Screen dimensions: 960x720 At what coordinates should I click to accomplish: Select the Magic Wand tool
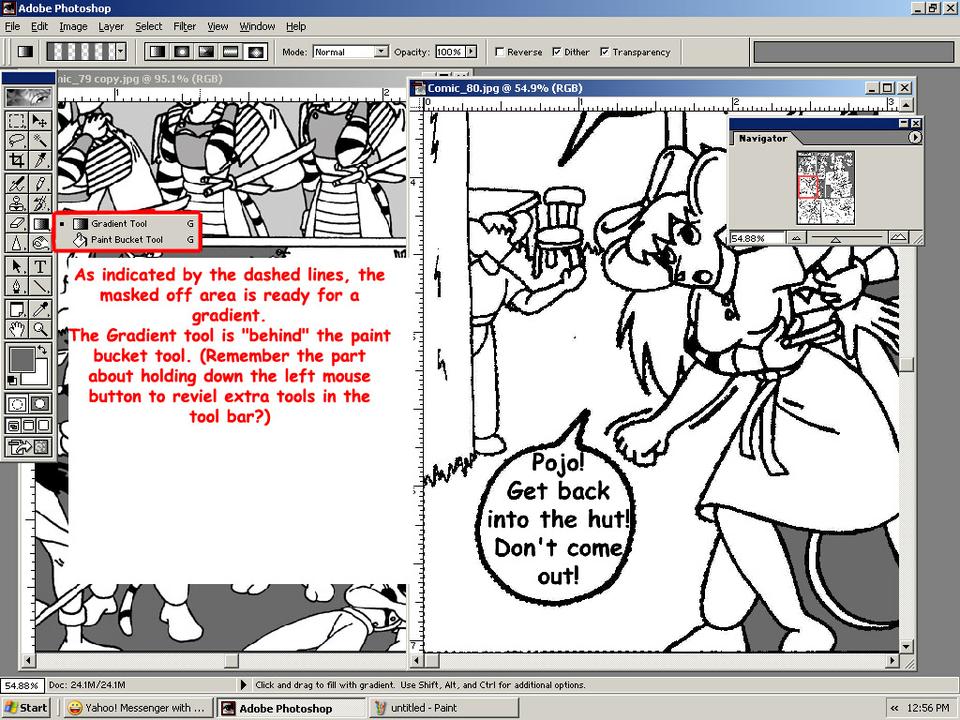click(40, 140)
